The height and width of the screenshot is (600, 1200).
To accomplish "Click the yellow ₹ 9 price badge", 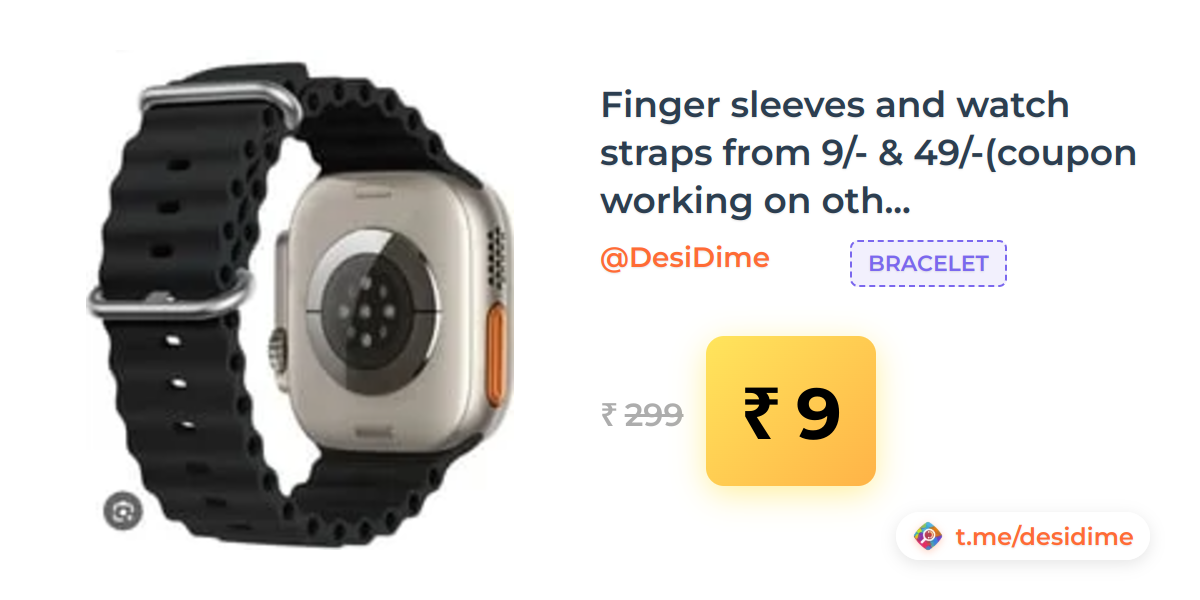I will tap(791, 411).
